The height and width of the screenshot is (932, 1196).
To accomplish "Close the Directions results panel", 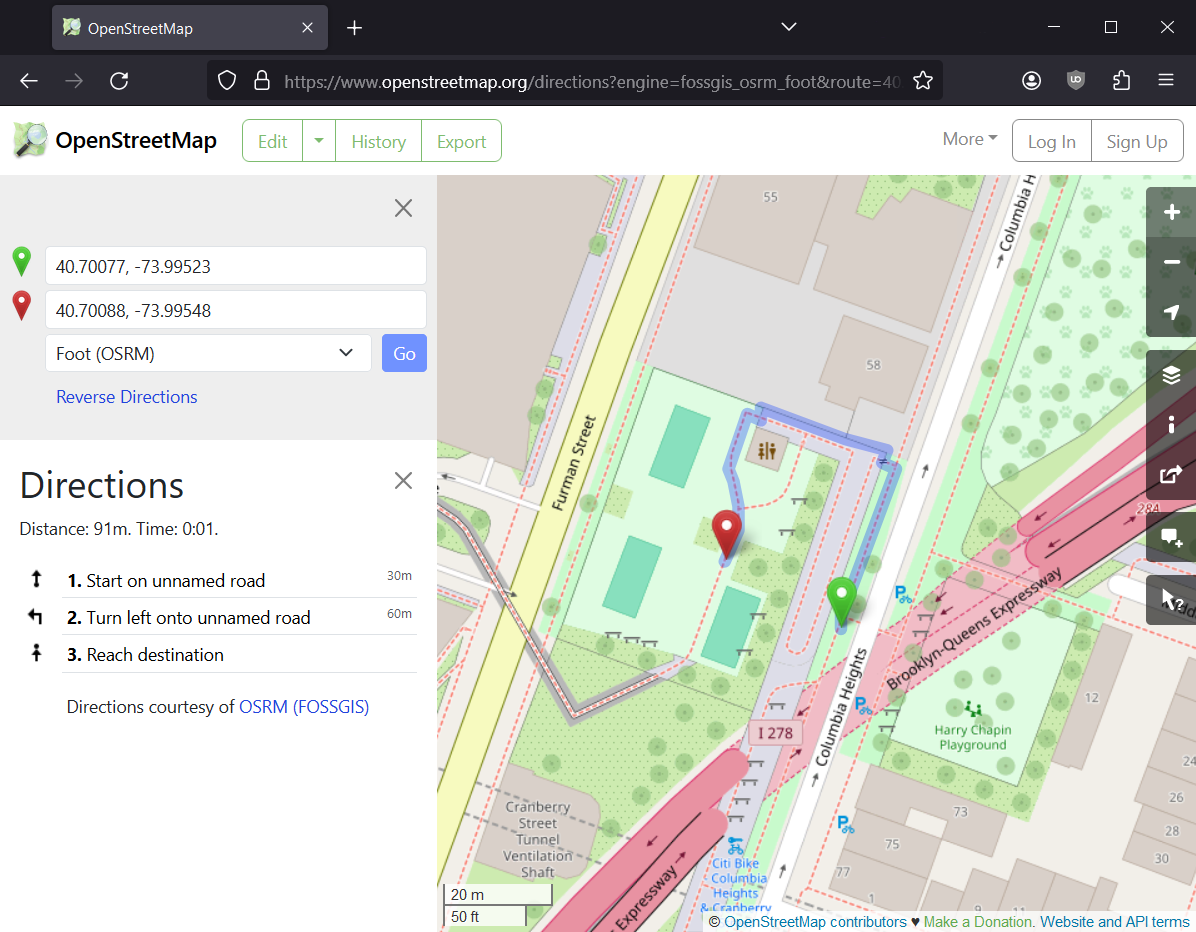I will click(x=403, y=480).
